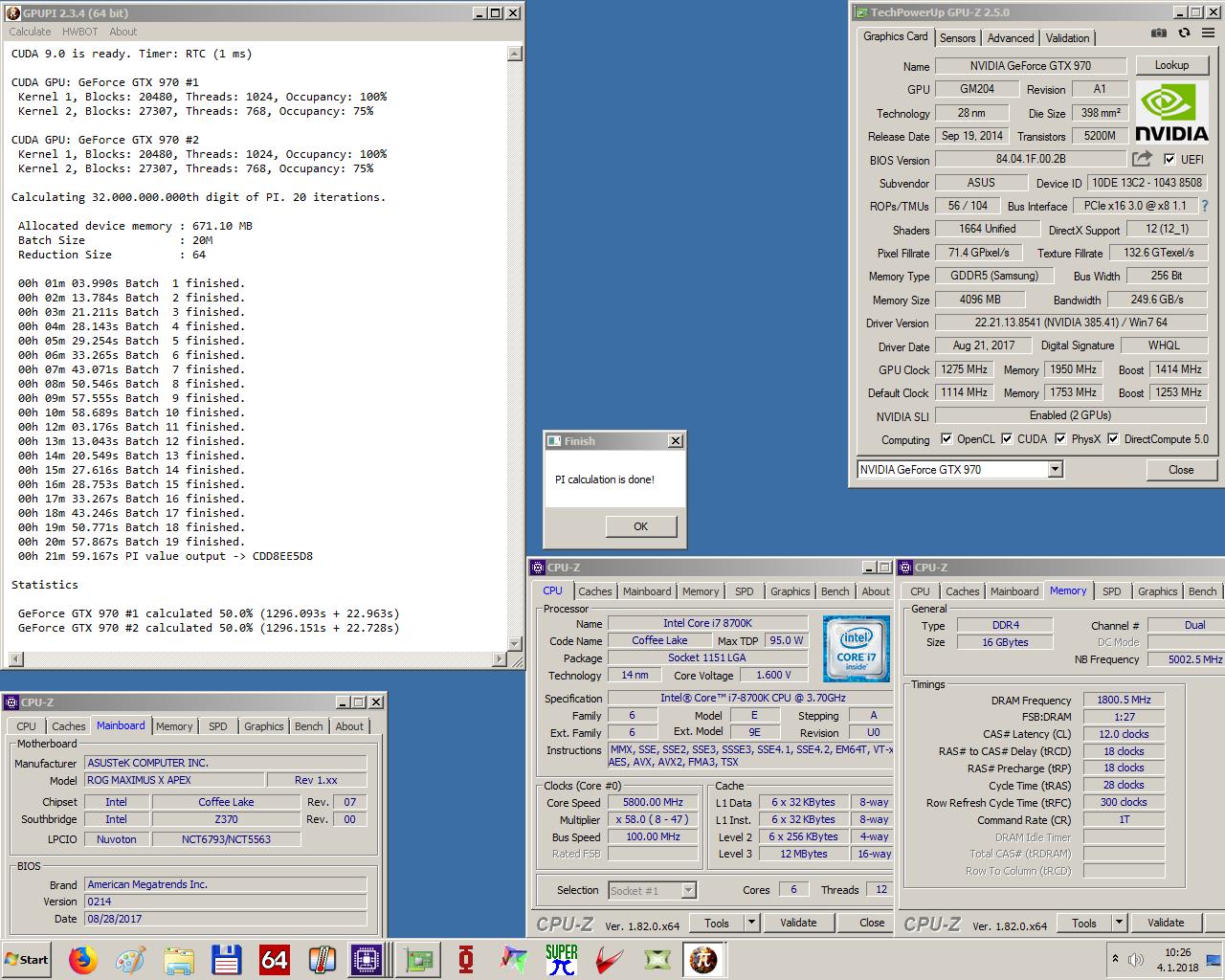Click the BIOS Version field 84.04.1F.00.2B

coord(1031,159)
